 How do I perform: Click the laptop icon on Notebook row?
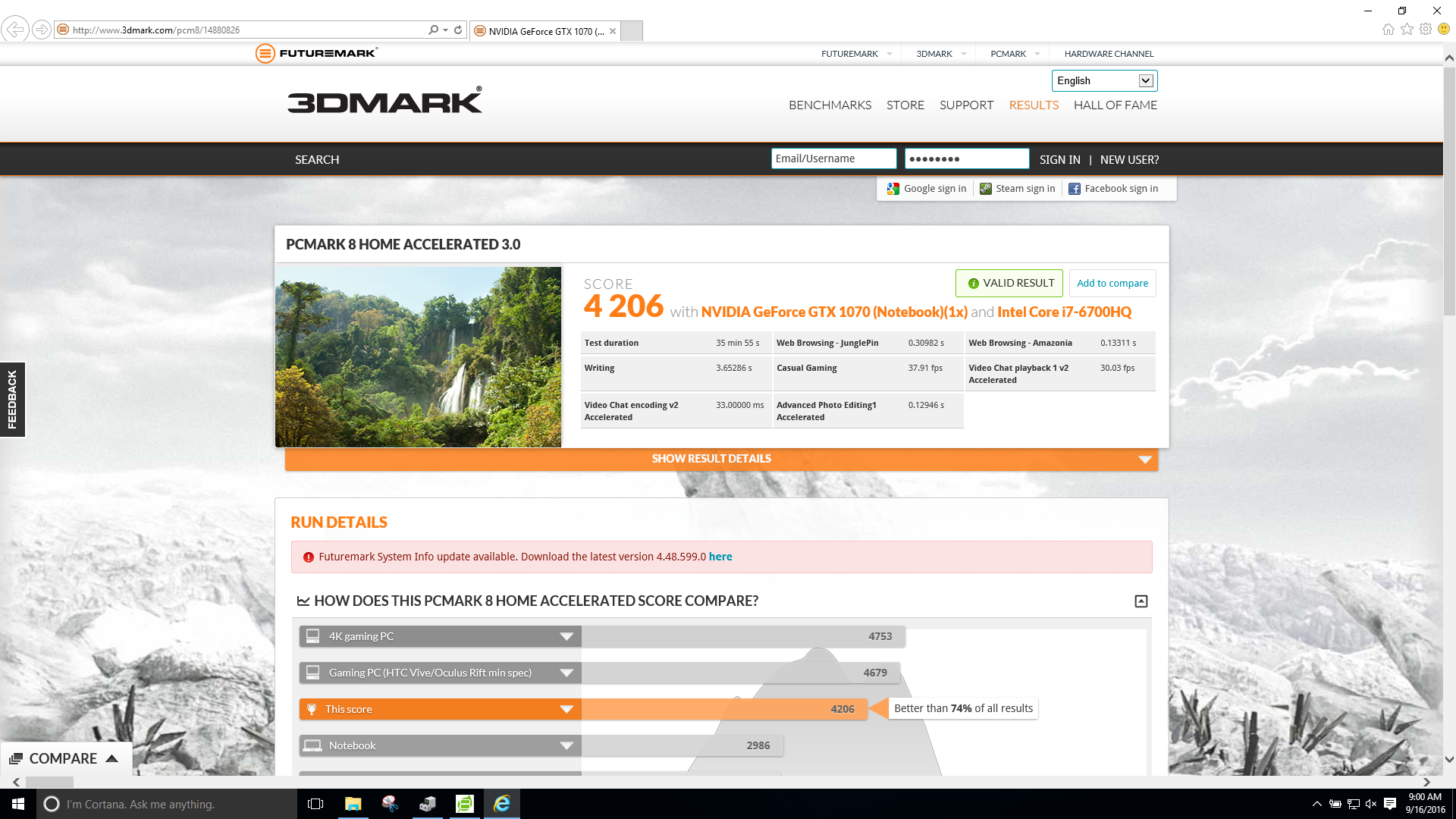point(312,745)
